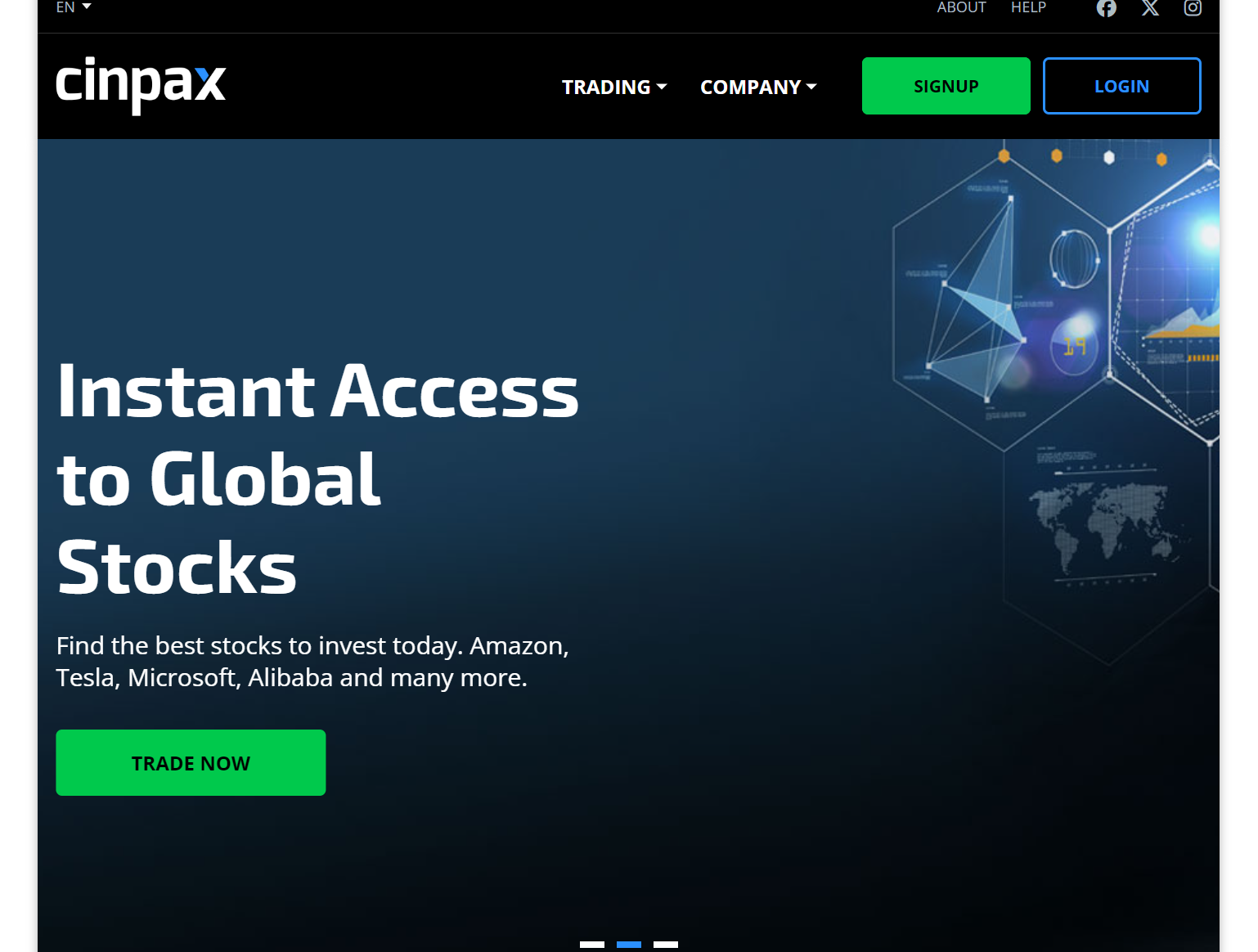Click the TRADE NOW button
The image size is (1258, 952).
click(191, 762)
